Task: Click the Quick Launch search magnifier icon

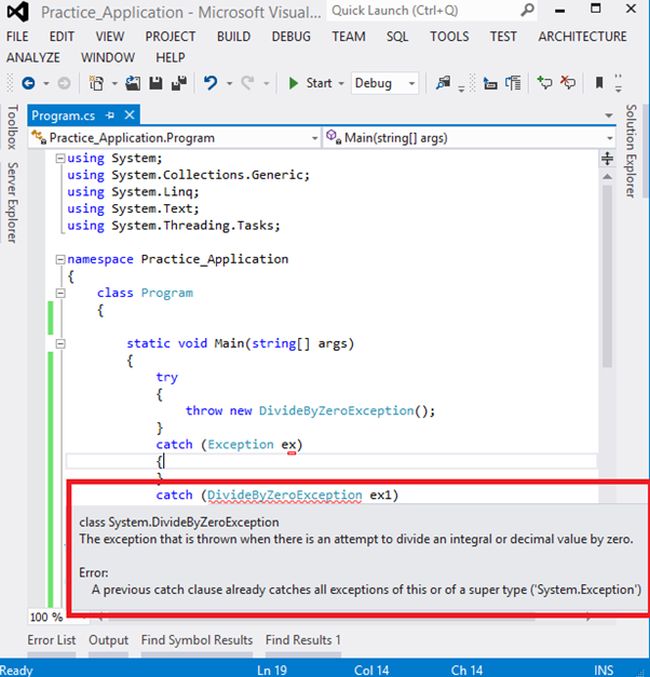Action: (527, 10)
